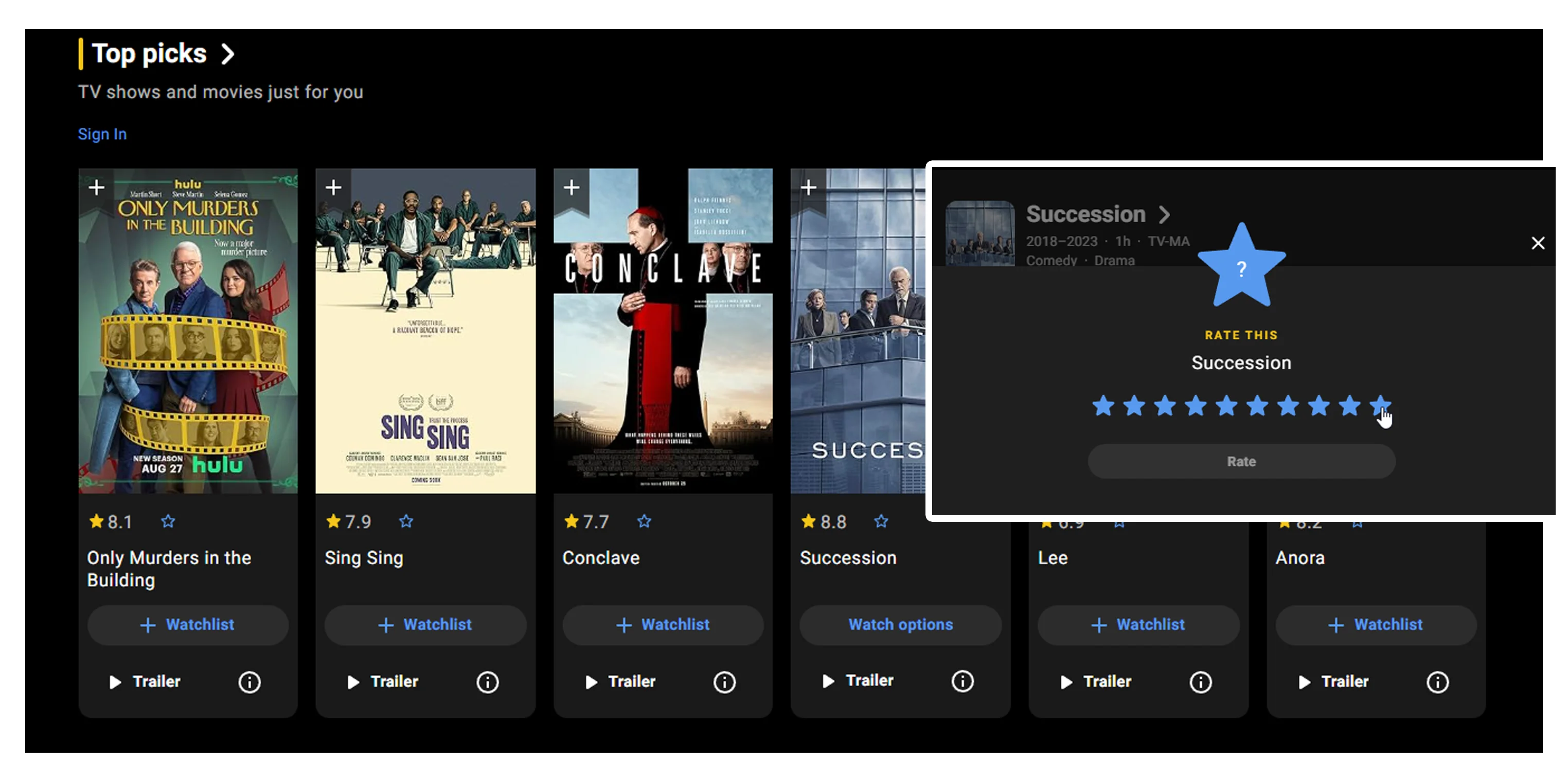Show info for Conclave
1568x781 pixels.
[x=724, y=682]
